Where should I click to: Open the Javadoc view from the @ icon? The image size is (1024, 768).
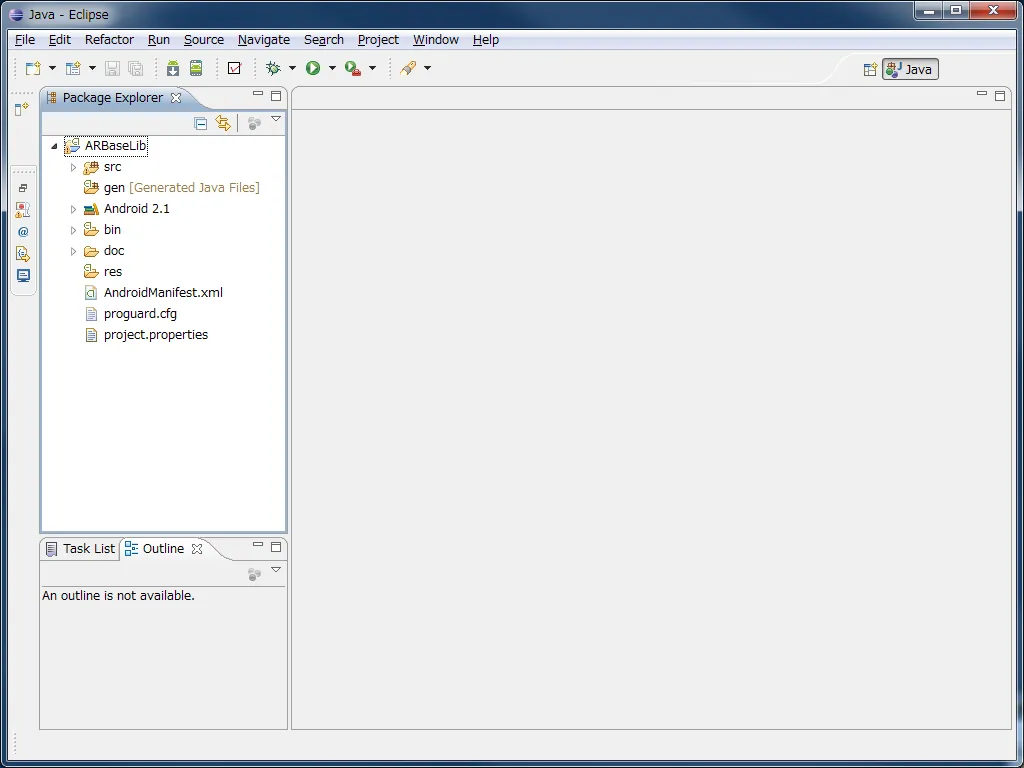click(23, 231)
